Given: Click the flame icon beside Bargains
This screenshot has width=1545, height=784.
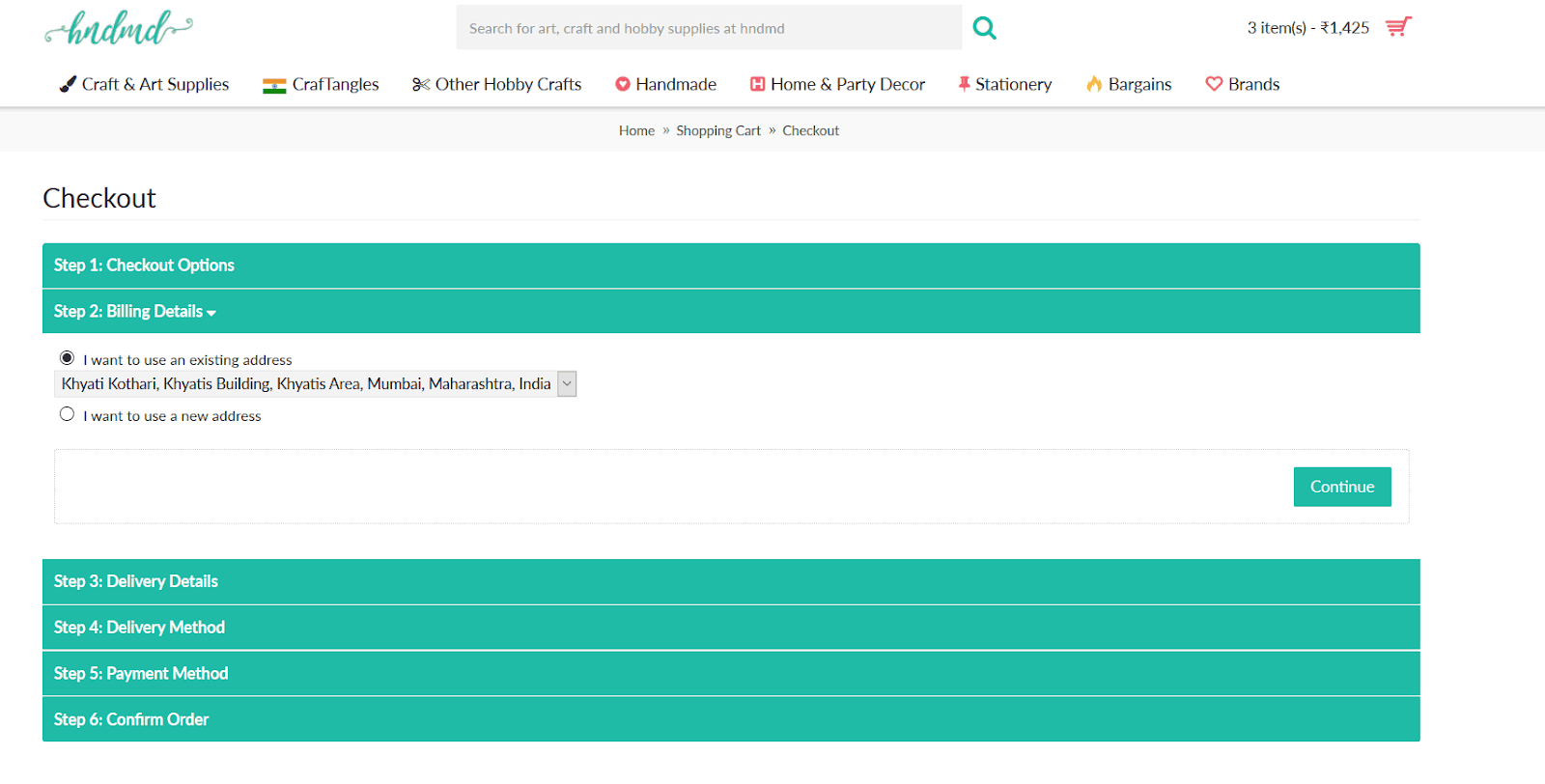Looking at the screenshot, I should click(x=1094, y=84).
